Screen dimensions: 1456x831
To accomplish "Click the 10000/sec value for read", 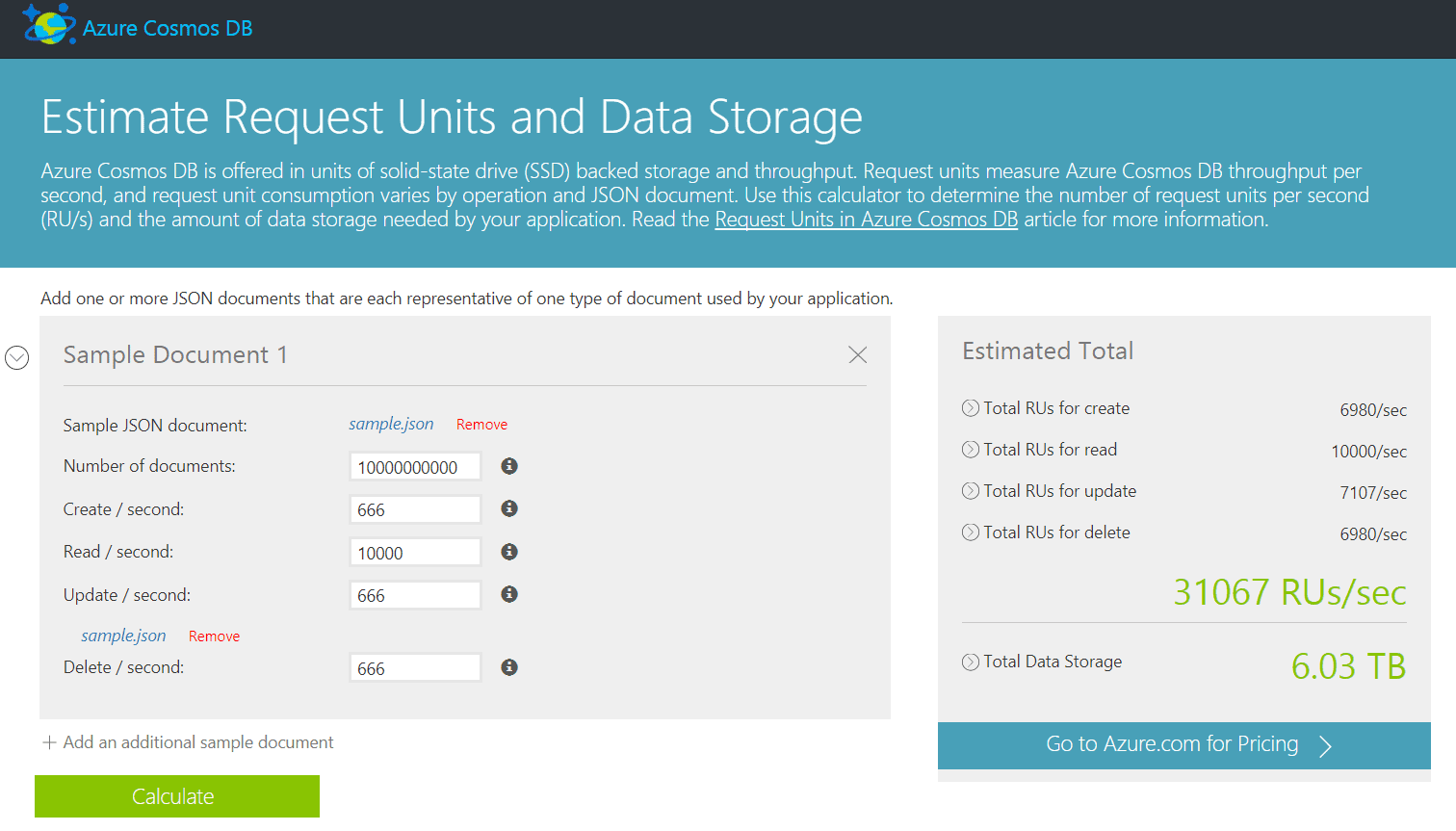I will click(1369, 452).
